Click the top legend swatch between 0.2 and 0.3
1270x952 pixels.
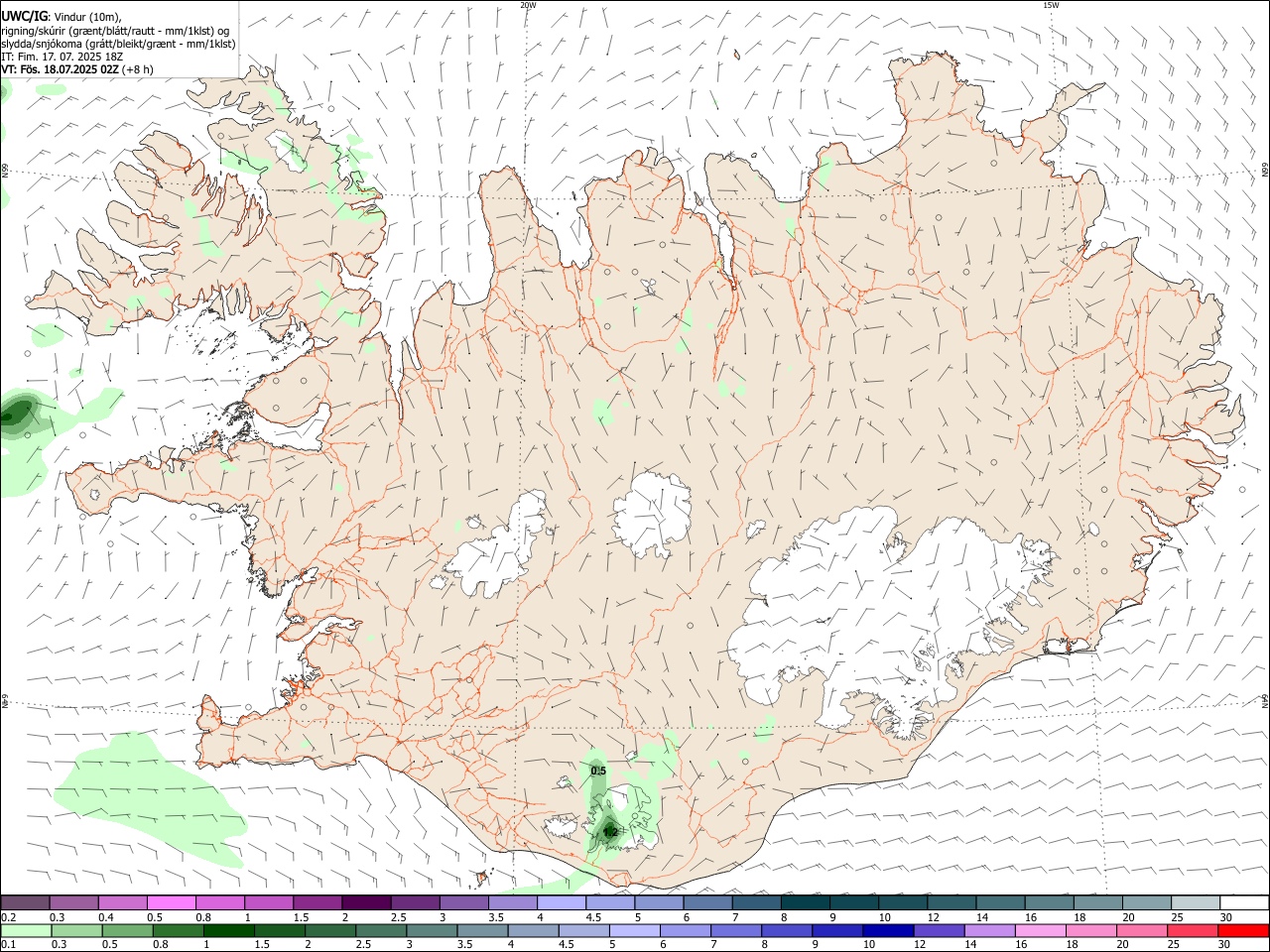point(26,902)
